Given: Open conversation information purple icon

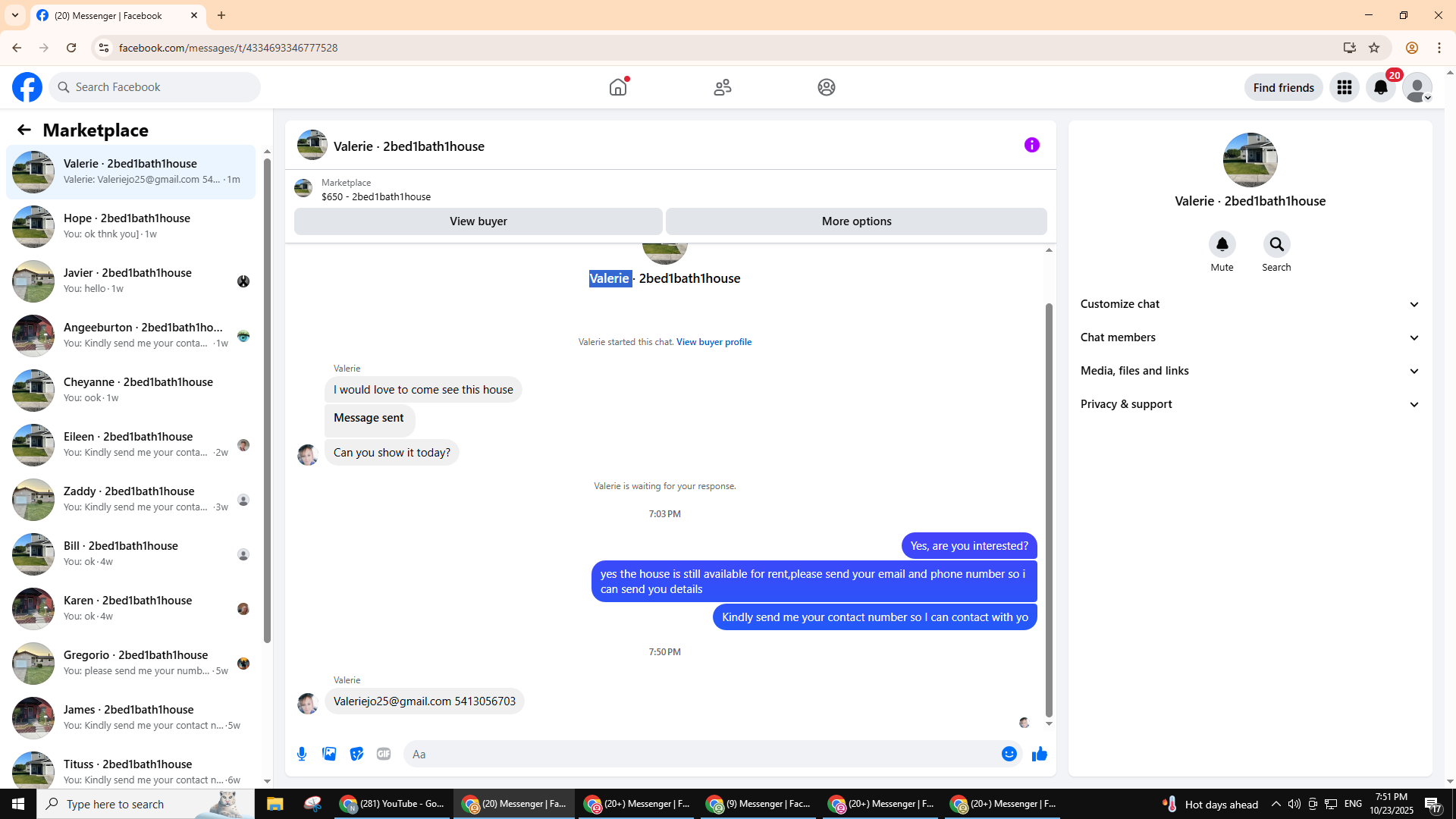Looking at the screenshot, I should point(1031,145).
